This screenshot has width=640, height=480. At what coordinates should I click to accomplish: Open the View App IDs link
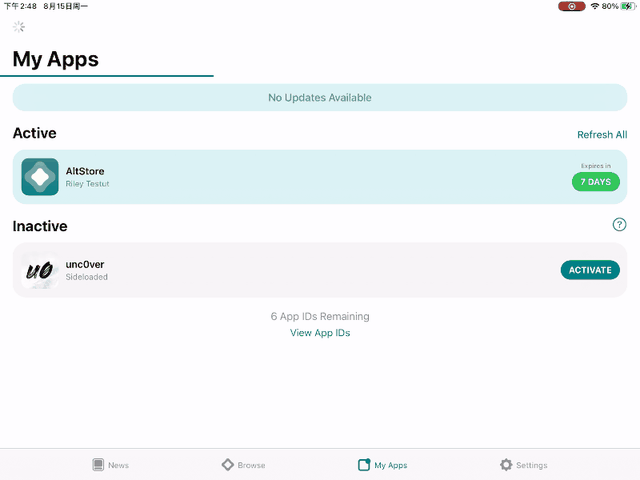(x=320, y=333)
